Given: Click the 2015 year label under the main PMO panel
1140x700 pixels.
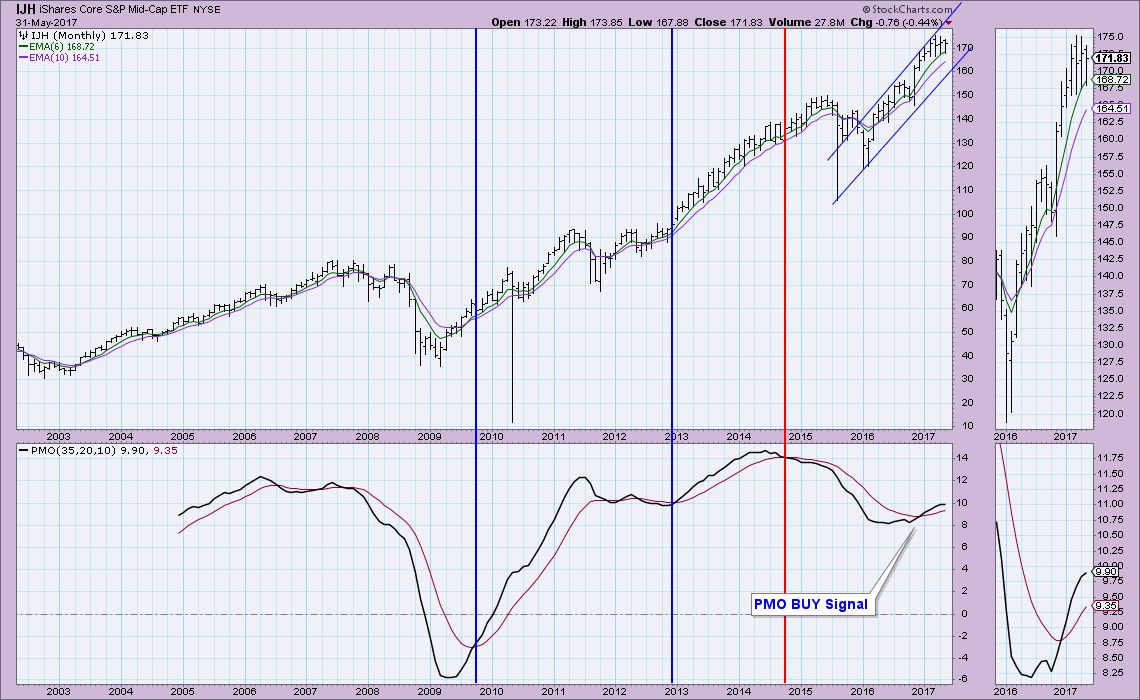Looking at the screenshot, I should [800, 692].
